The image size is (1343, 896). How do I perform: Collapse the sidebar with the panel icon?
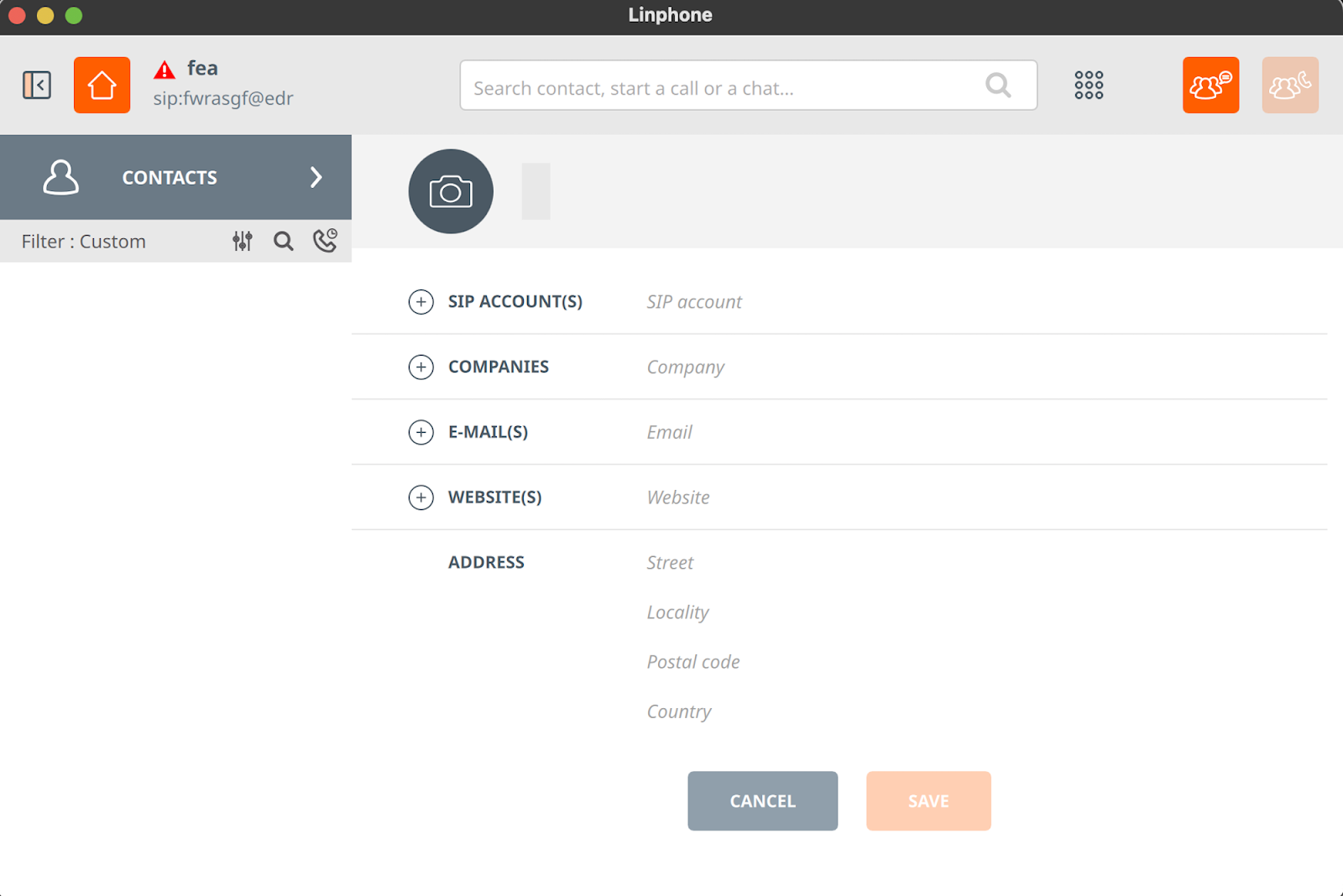(37, 85)
